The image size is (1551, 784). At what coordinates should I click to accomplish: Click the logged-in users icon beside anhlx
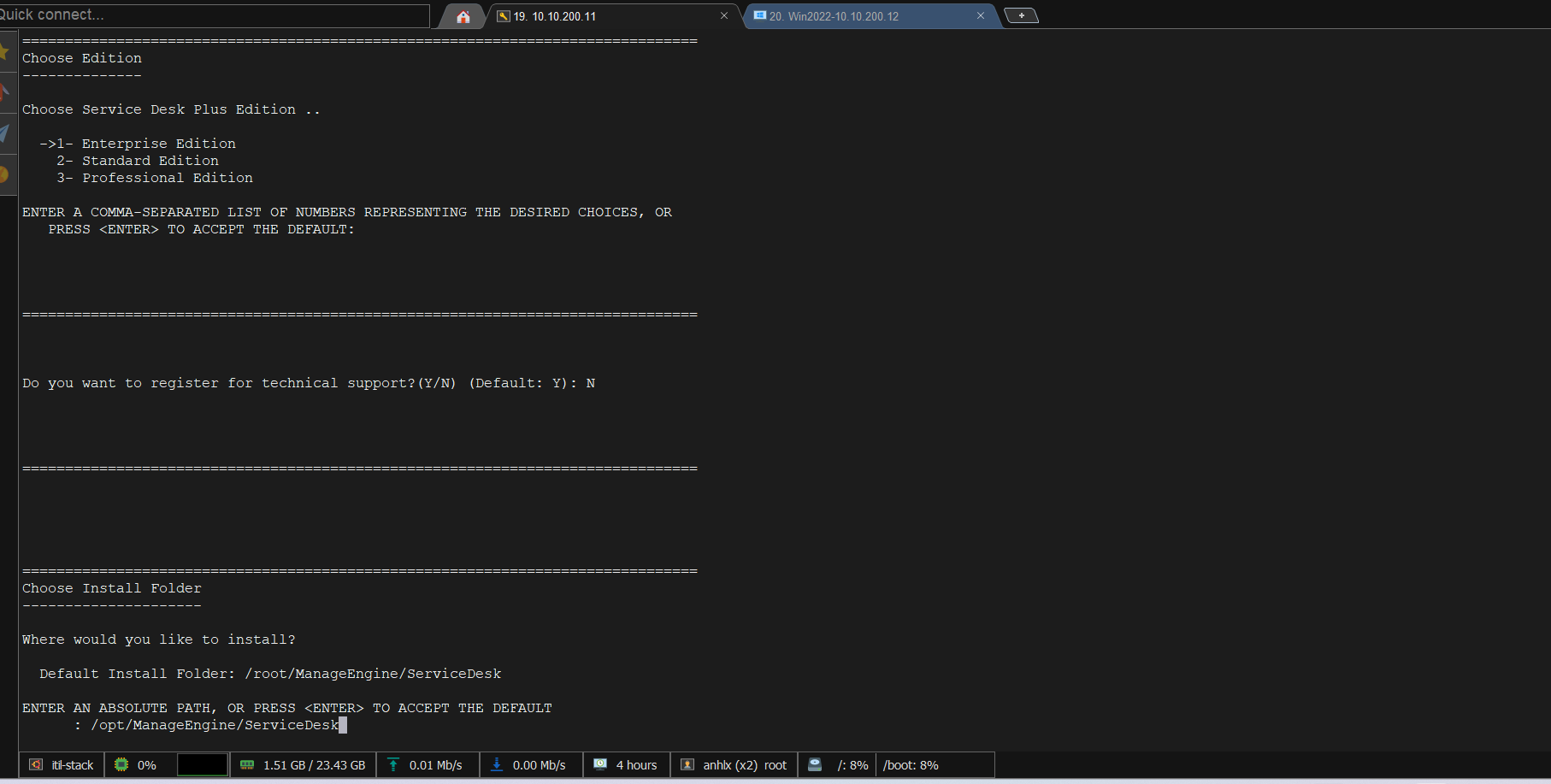click(x=687, y=765)
